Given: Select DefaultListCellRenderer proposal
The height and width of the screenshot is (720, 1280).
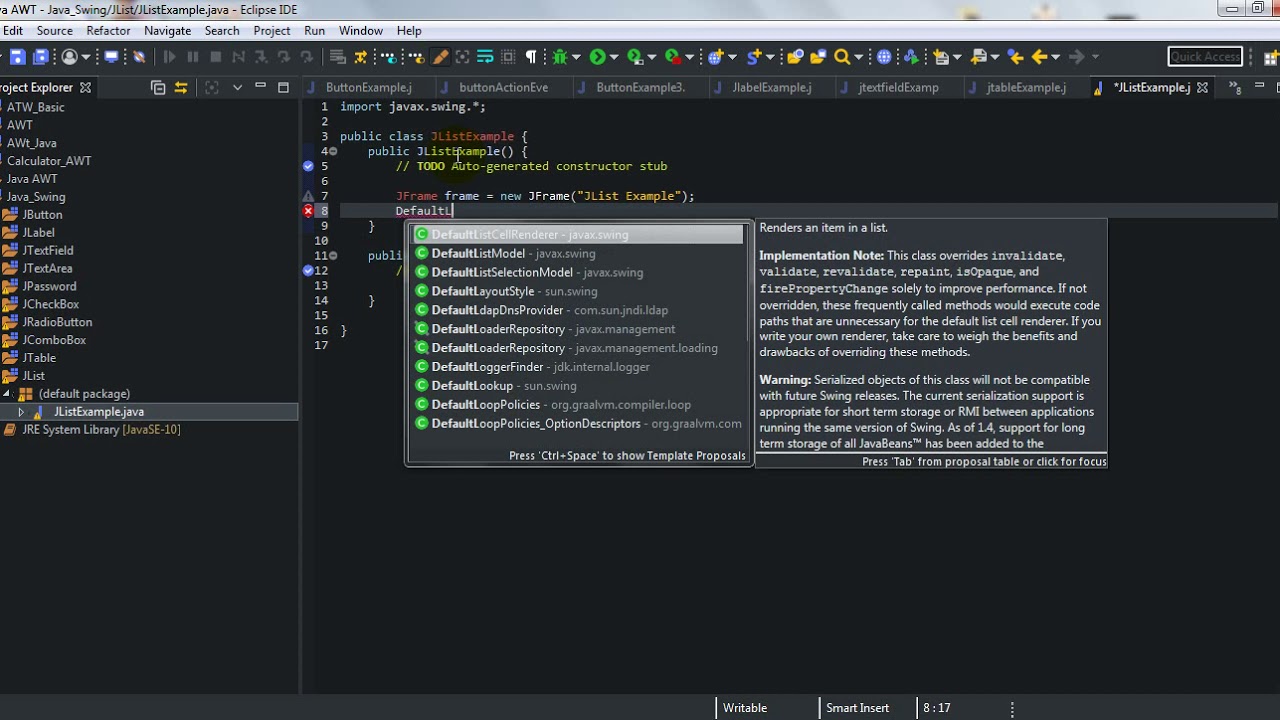Looking at the screenshot, I should (x=578, y=235).
